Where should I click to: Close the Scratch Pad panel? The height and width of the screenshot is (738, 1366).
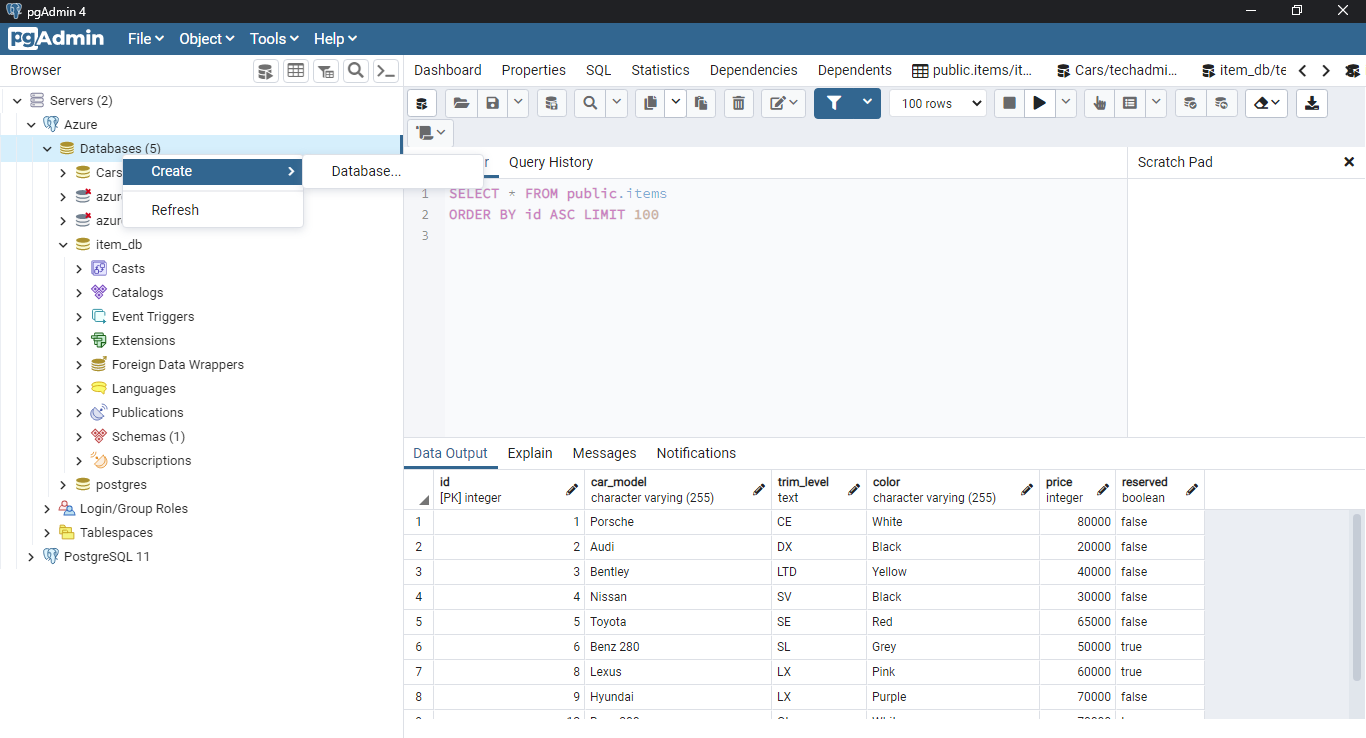[1349, 162]
